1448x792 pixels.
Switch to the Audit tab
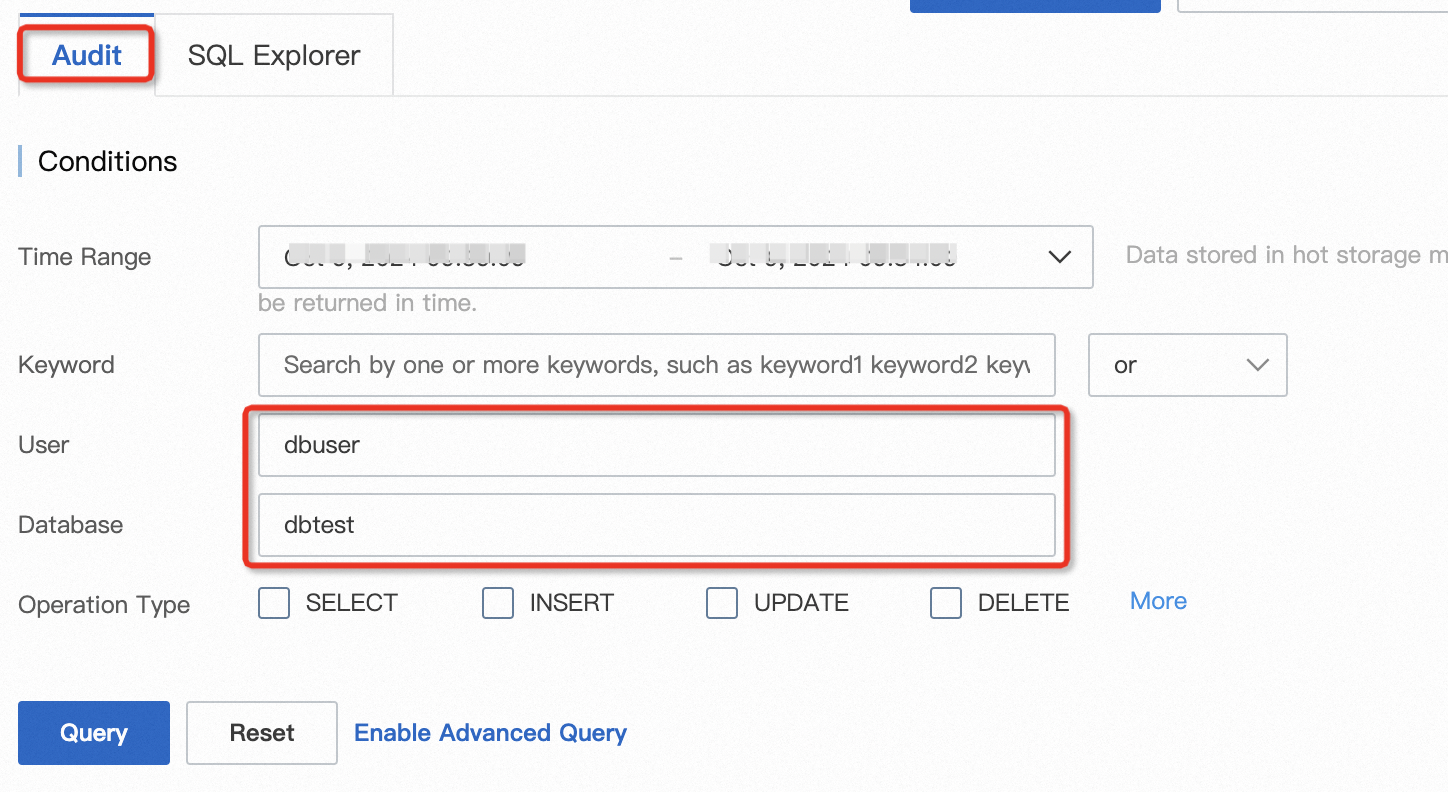[x=87, y=55]
